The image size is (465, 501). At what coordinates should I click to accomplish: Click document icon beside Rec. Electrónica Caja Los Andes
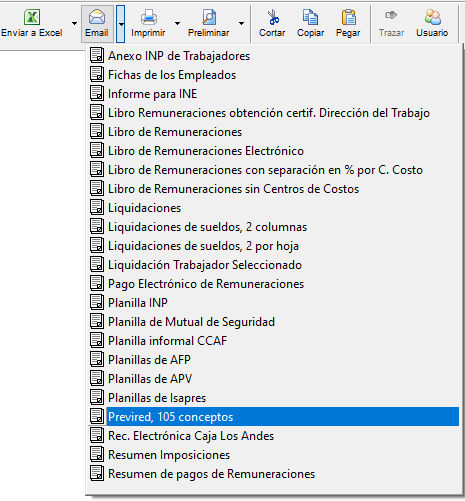pyautogui.click(x=97, y=435)
